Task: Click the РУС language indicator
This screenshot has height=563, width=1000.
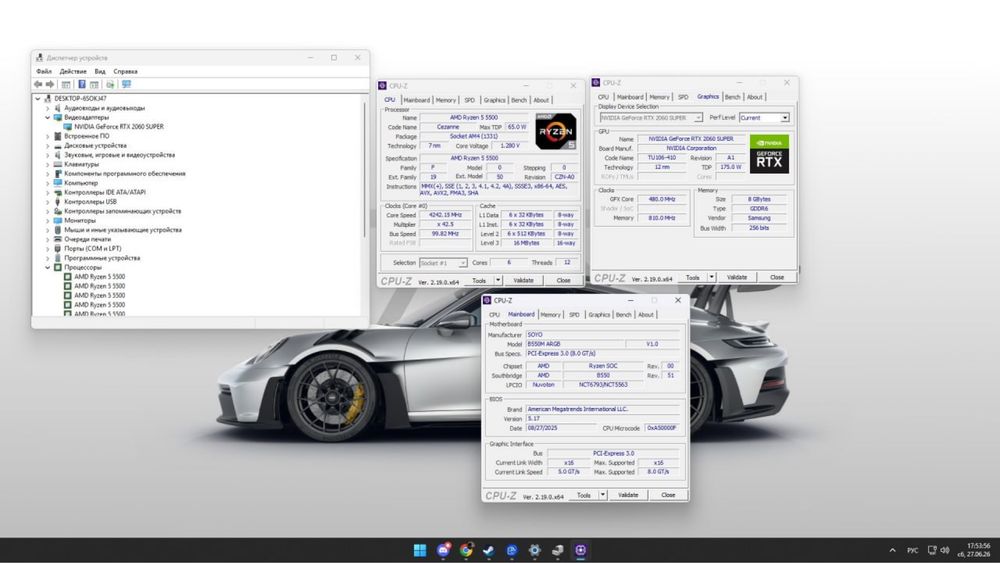Action: tap(913, 550)
